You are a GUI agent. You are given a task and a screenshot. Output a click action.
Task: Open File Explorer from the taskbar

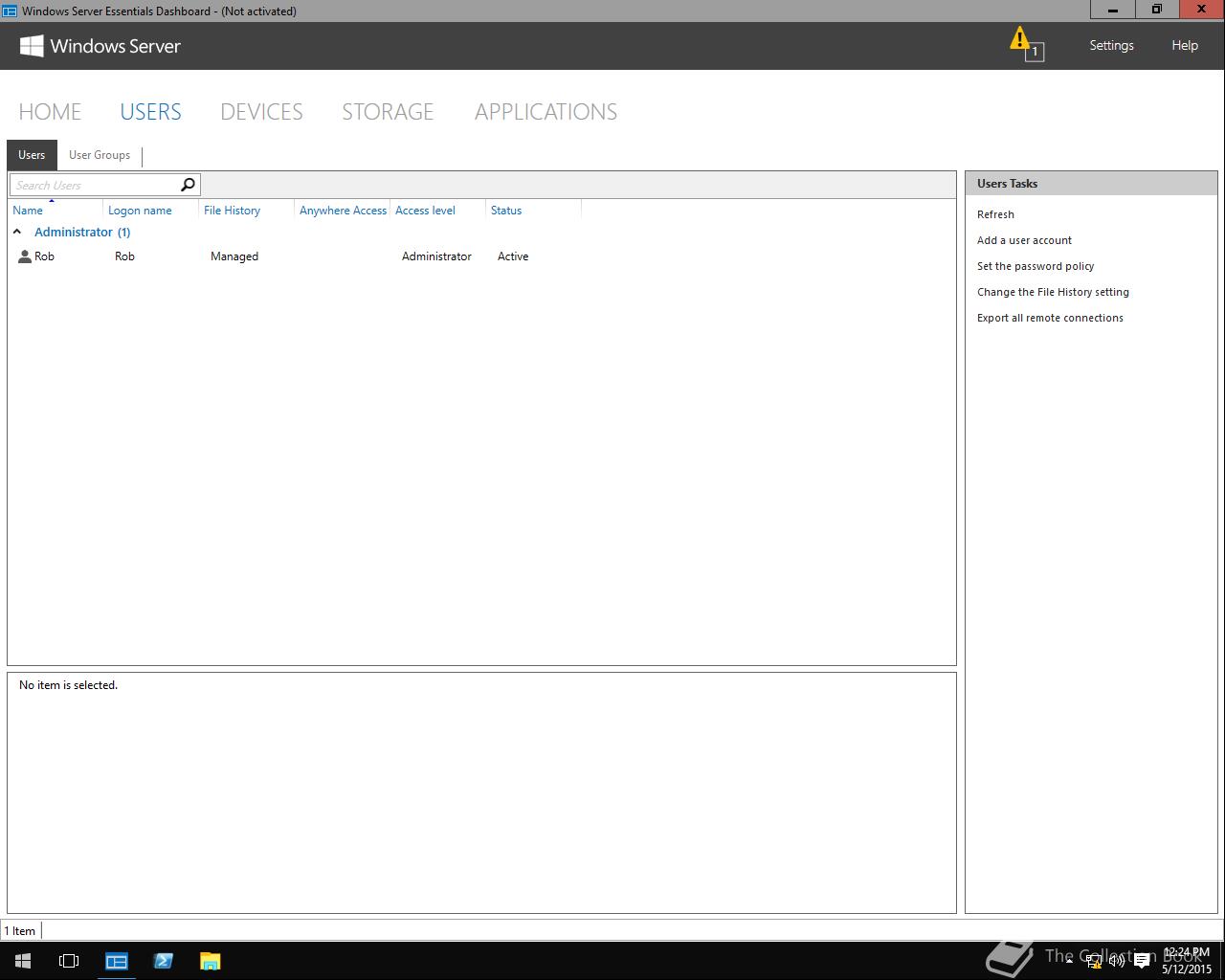[x=210, y=961]
